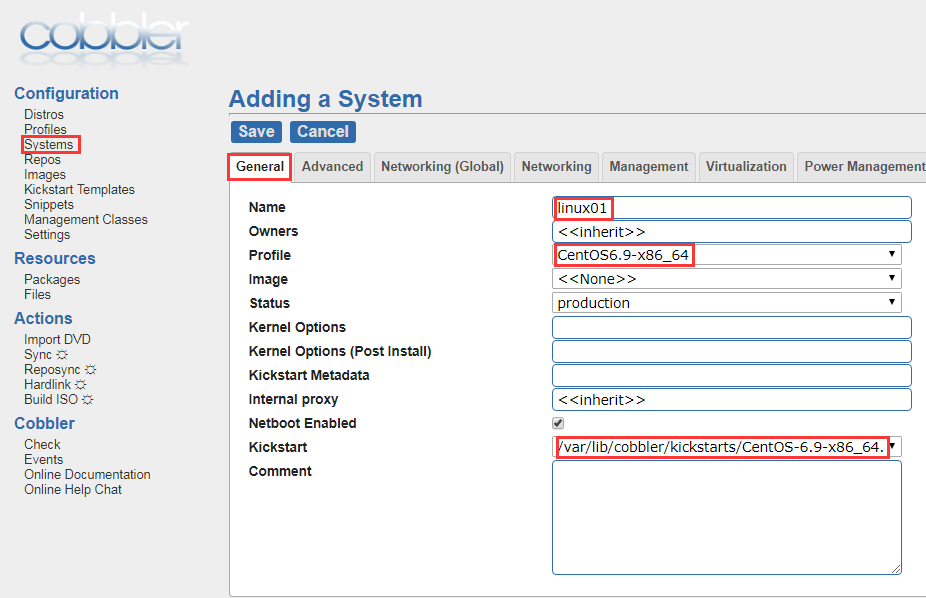Open the Snippets link
This screenshot has height=598, width=926.
(49, 205)
